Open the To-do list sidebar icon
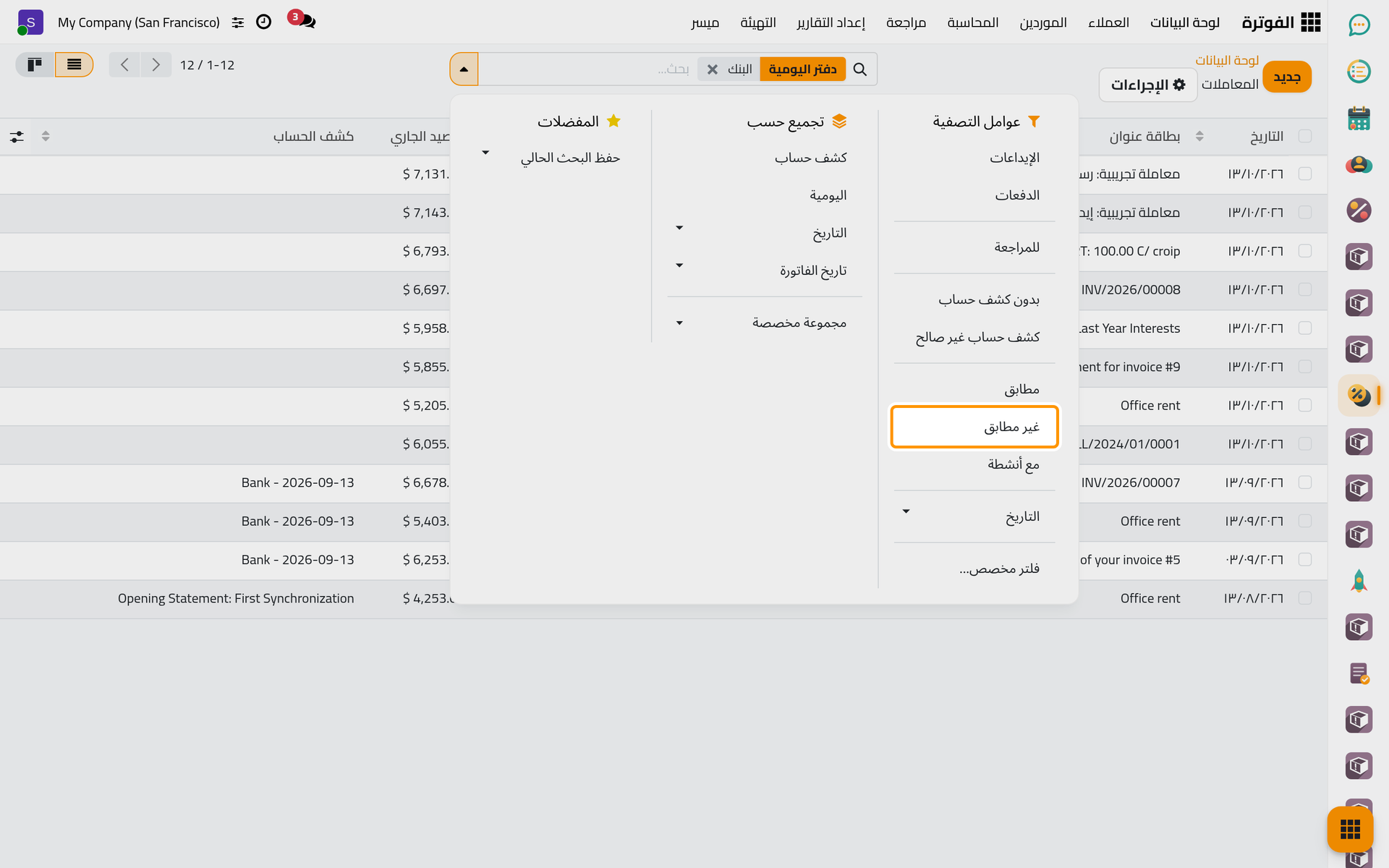 tap(1359, 72)
